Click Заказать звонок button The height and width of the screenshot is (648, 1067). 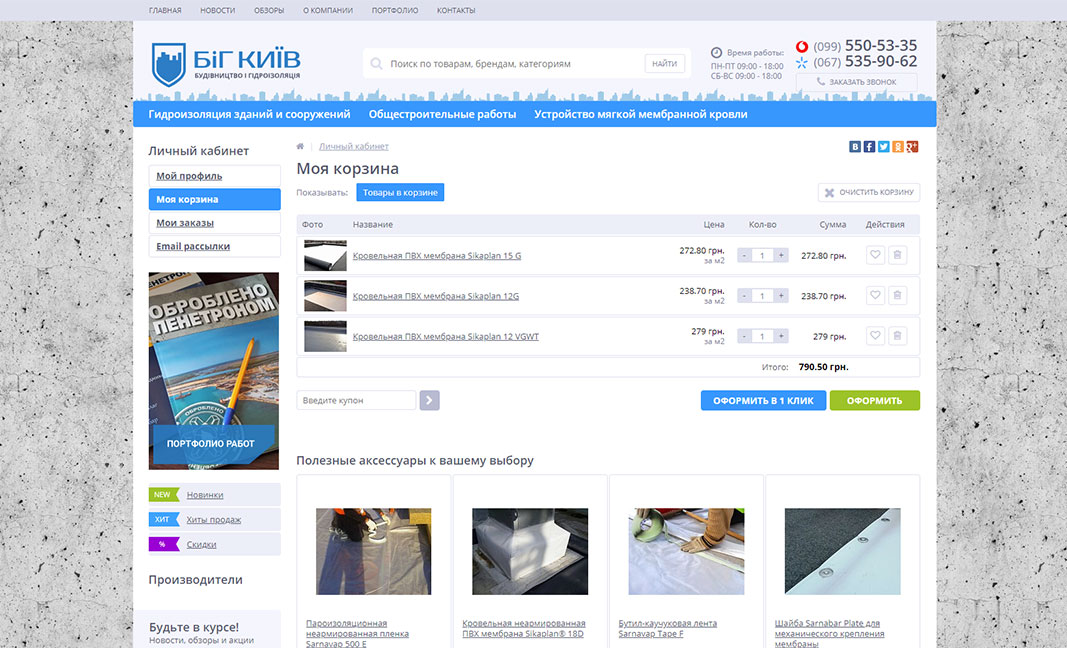point(856,82)
